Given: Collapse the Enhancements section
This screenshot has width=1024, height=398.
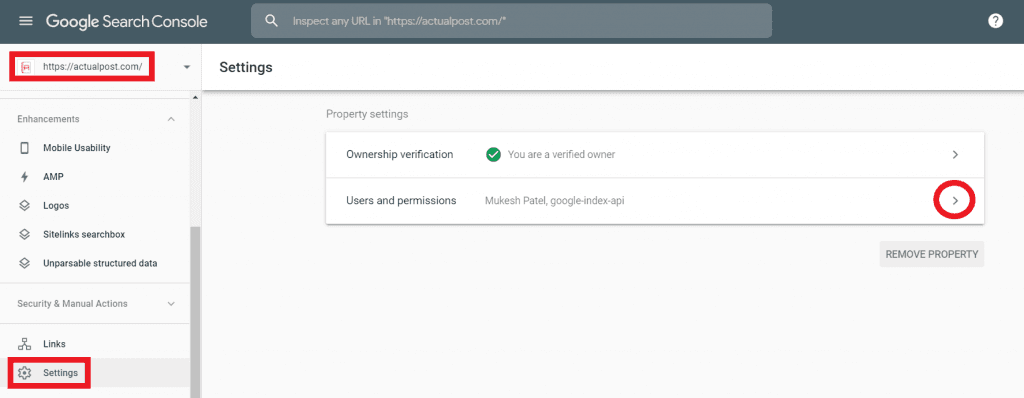Looking at the screenshot, I should [x=171, y=119].
